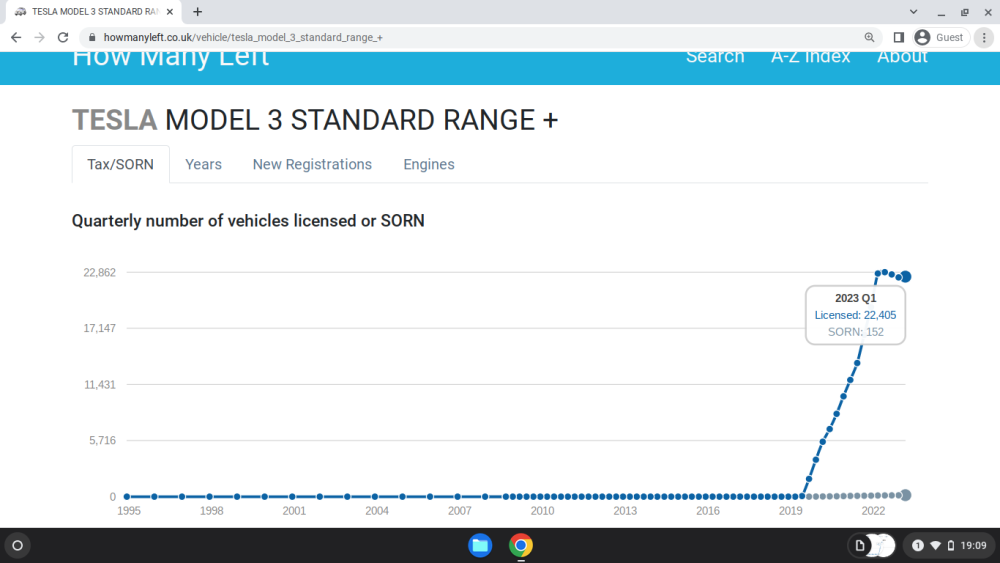Open the About page link
Viewport: 1000px width, 563px height.
click(x=902, y=57)
